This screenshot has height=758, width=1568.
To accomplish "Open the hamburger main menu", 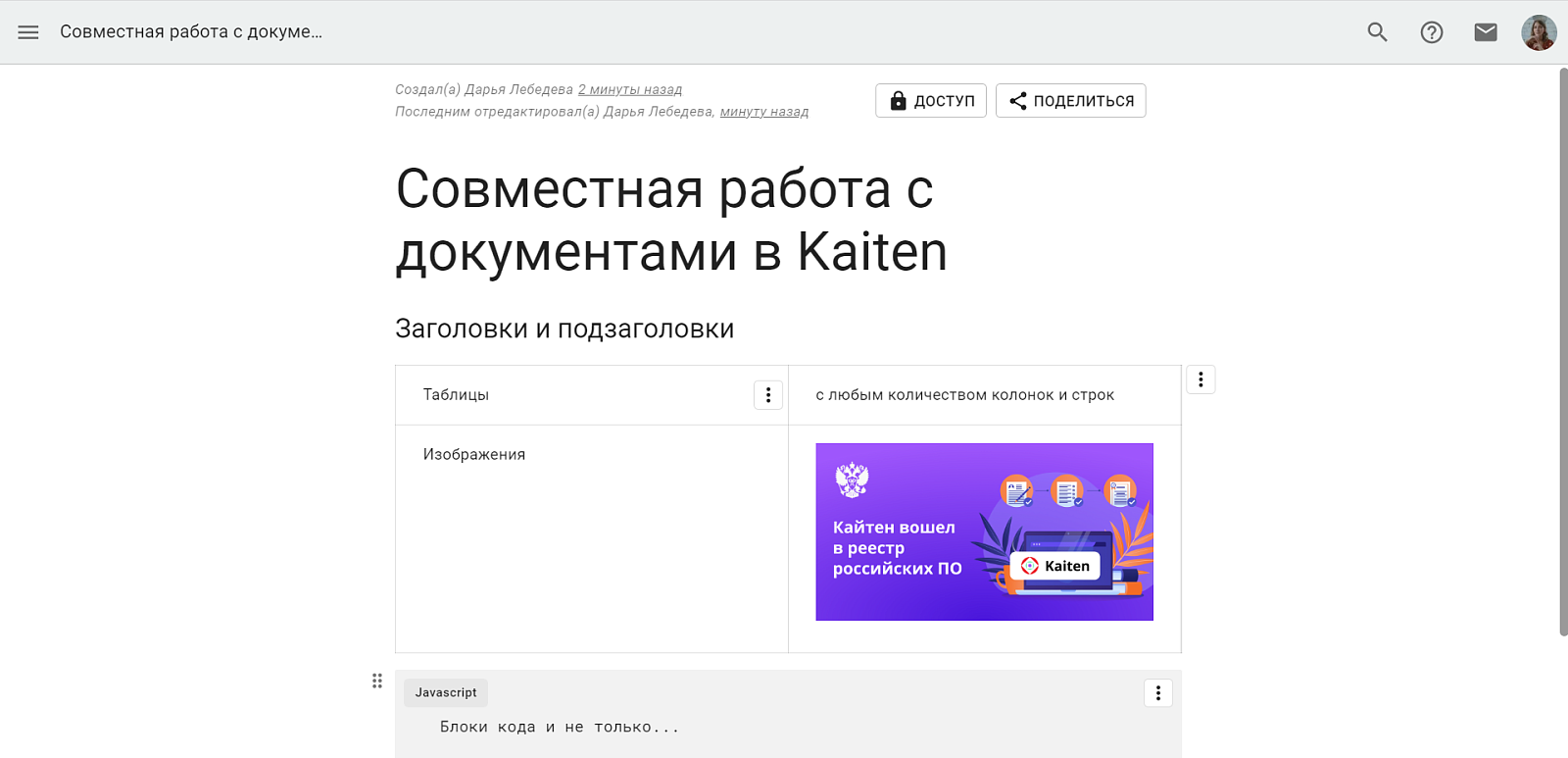I will tap(28, 32).
